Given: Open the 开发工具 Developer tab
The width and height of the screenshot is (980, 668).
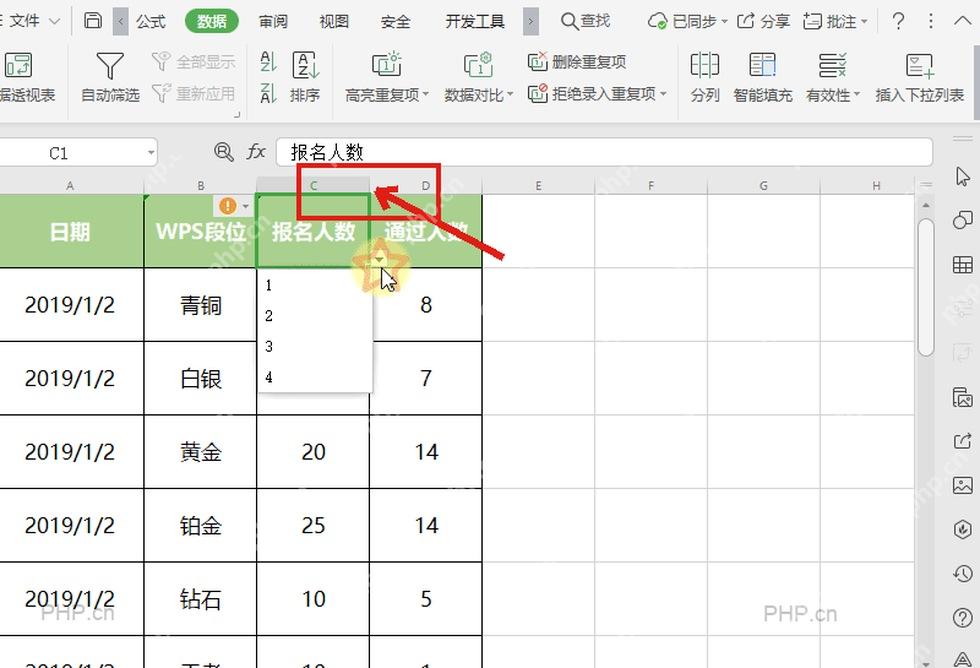Looking at the screenshot, I should (475, 21).
